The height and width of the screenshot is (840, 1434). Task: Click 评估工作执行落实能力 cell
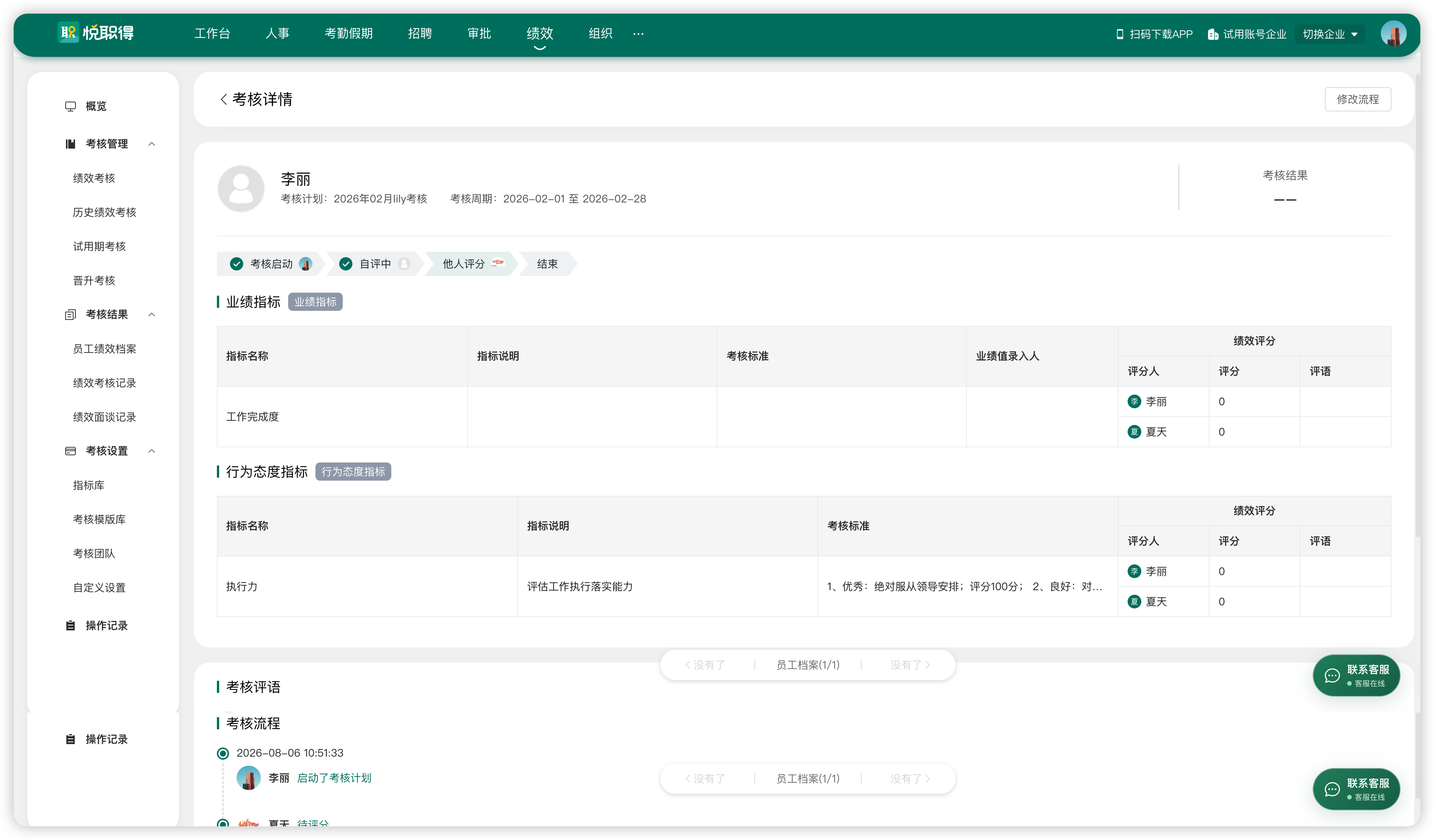[667, 586]
